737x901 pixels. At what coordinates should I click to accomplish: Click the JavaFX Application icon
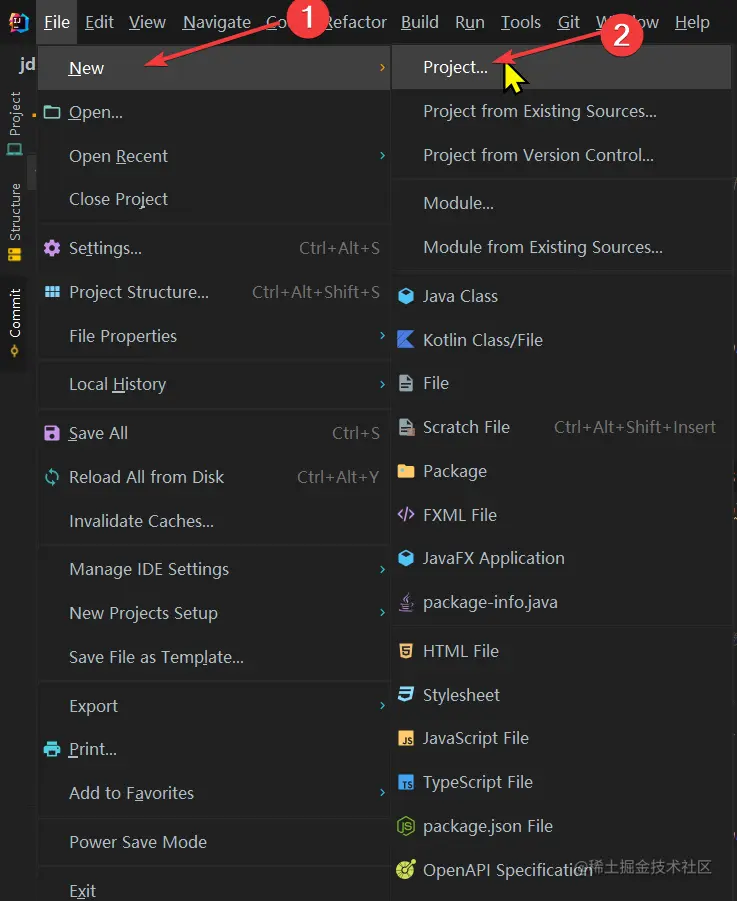click(406, 558)
